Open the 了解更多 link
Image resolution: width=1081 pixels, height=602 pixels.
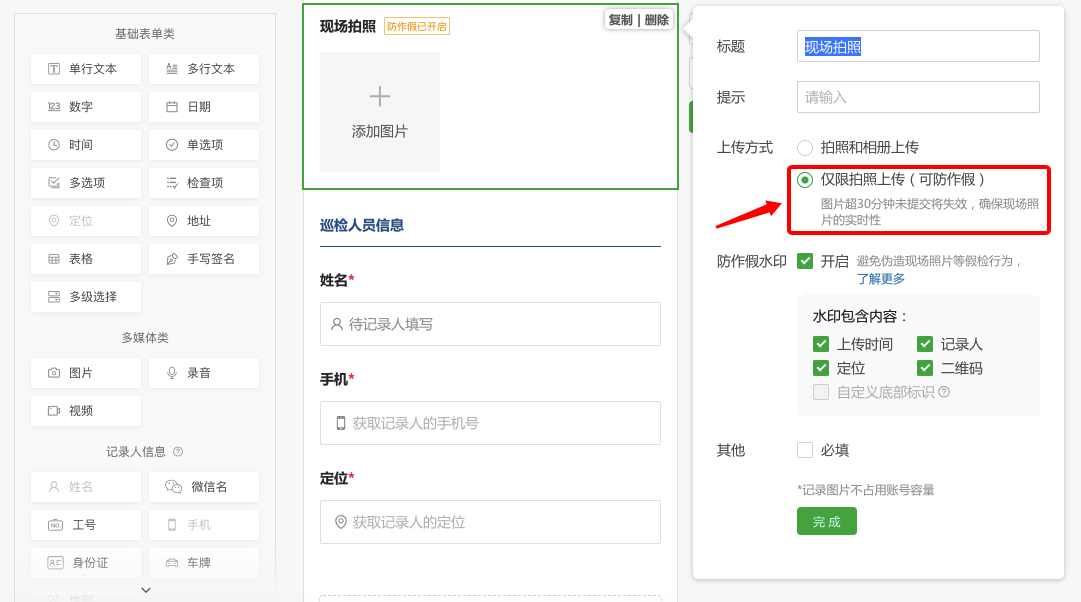click(x=881, y=279)
